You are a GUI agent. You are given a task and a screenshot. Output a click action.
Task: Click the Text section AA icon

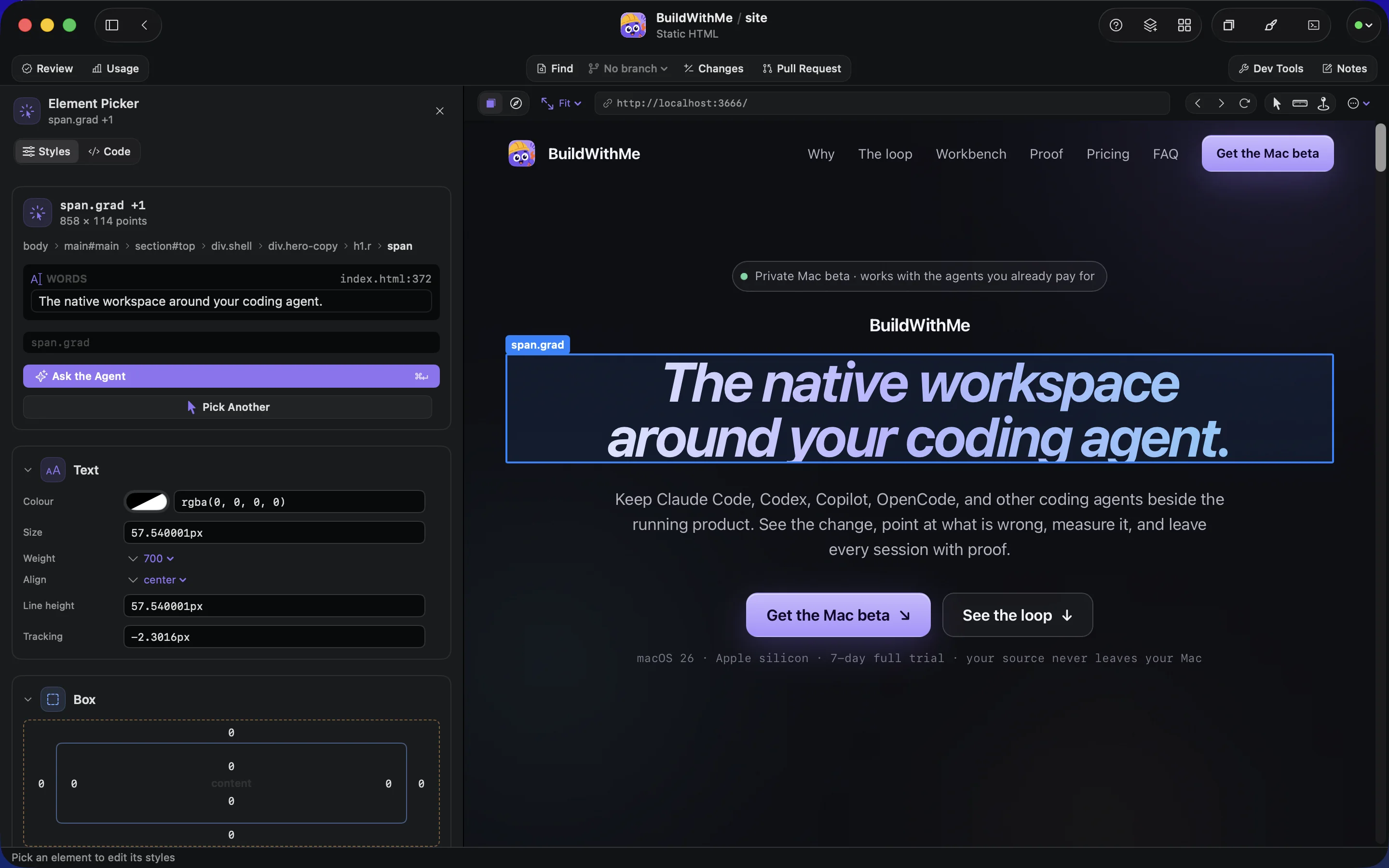click(x=53, y=470)
